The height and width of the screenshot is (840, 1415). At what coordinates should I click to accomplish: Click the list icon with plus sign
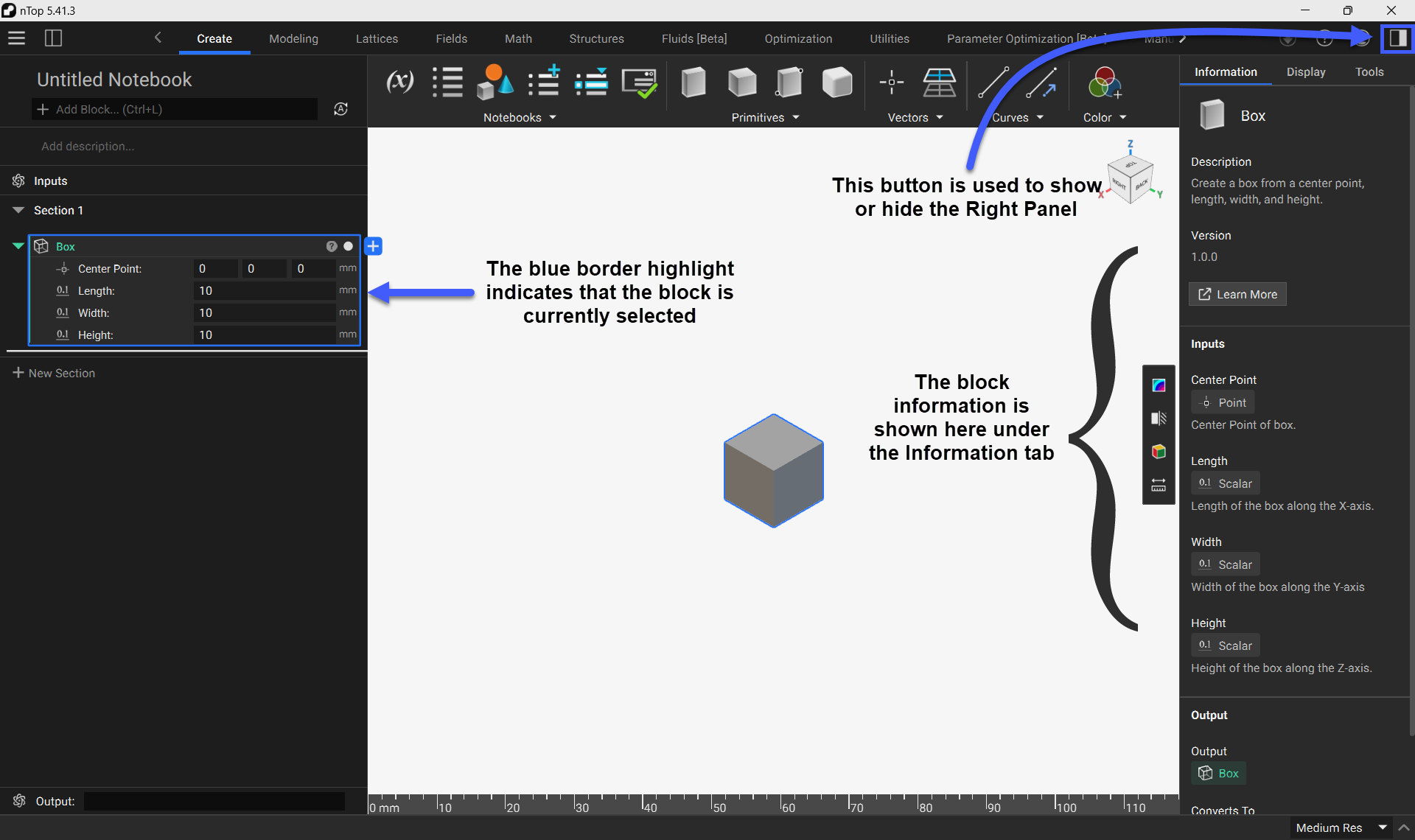pos(545,82)
